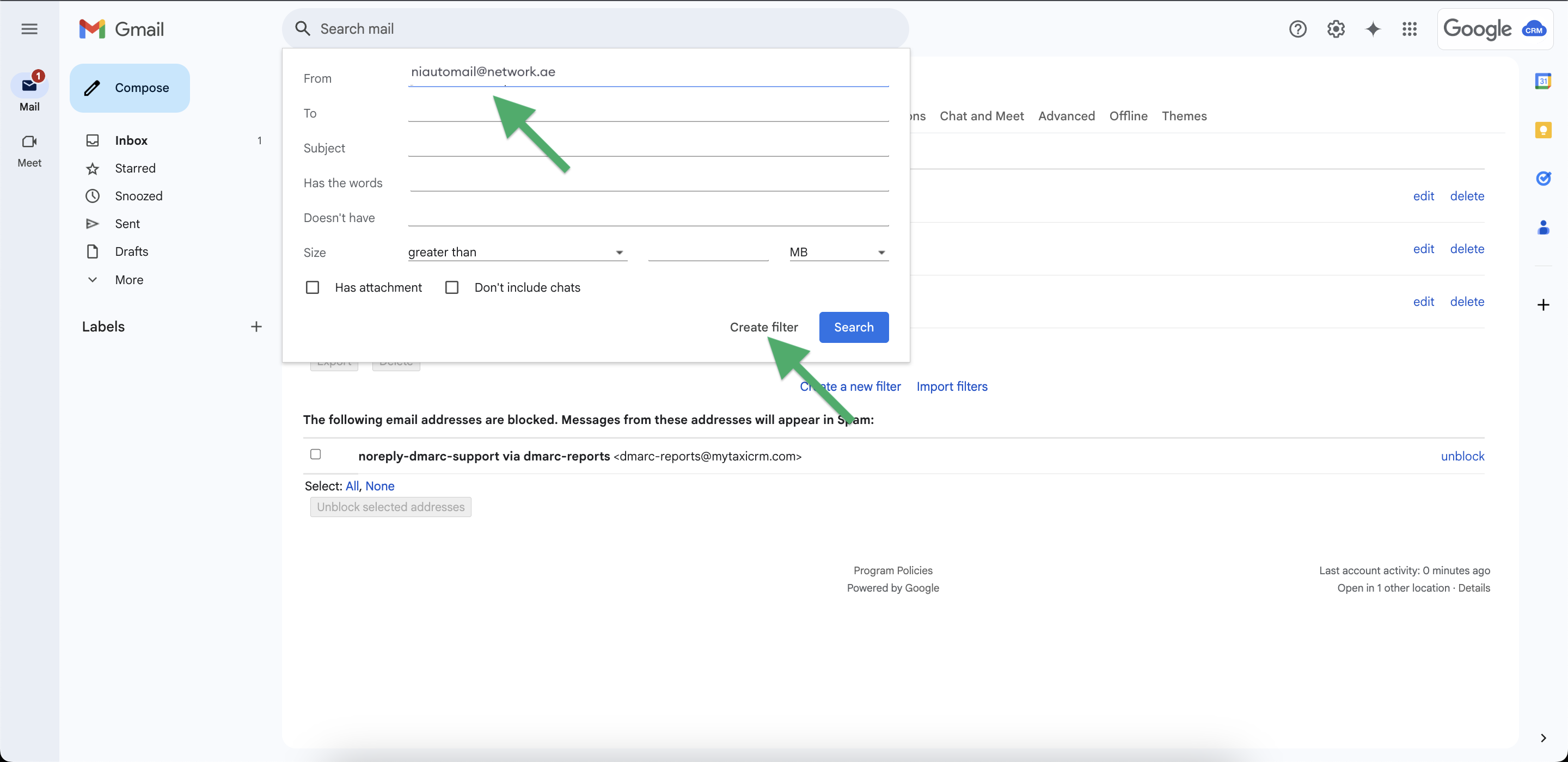Click Create a new filter link
1568x762 pixels.
(850, 386)
